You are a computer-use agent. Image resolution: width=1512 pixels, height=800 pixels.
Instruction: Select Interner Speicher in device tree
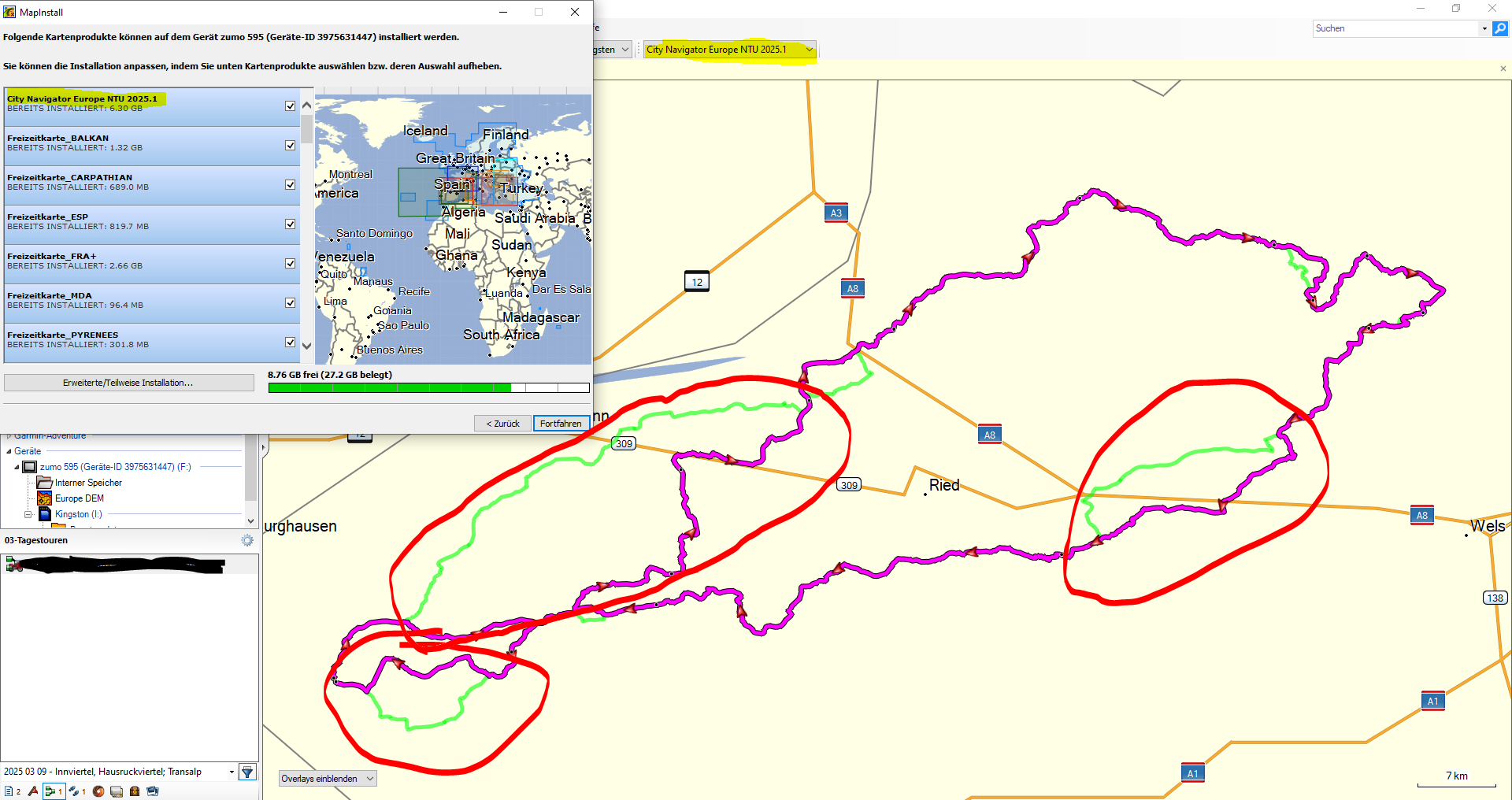click(88, 483)
